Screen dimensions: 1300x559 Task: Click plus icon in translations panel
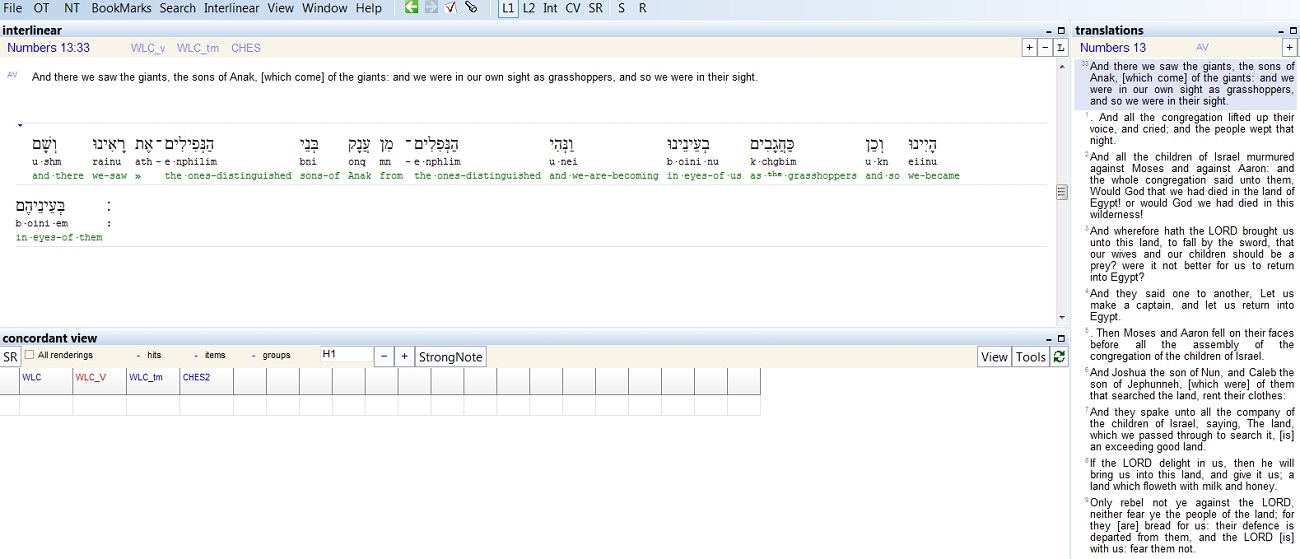1289,48
